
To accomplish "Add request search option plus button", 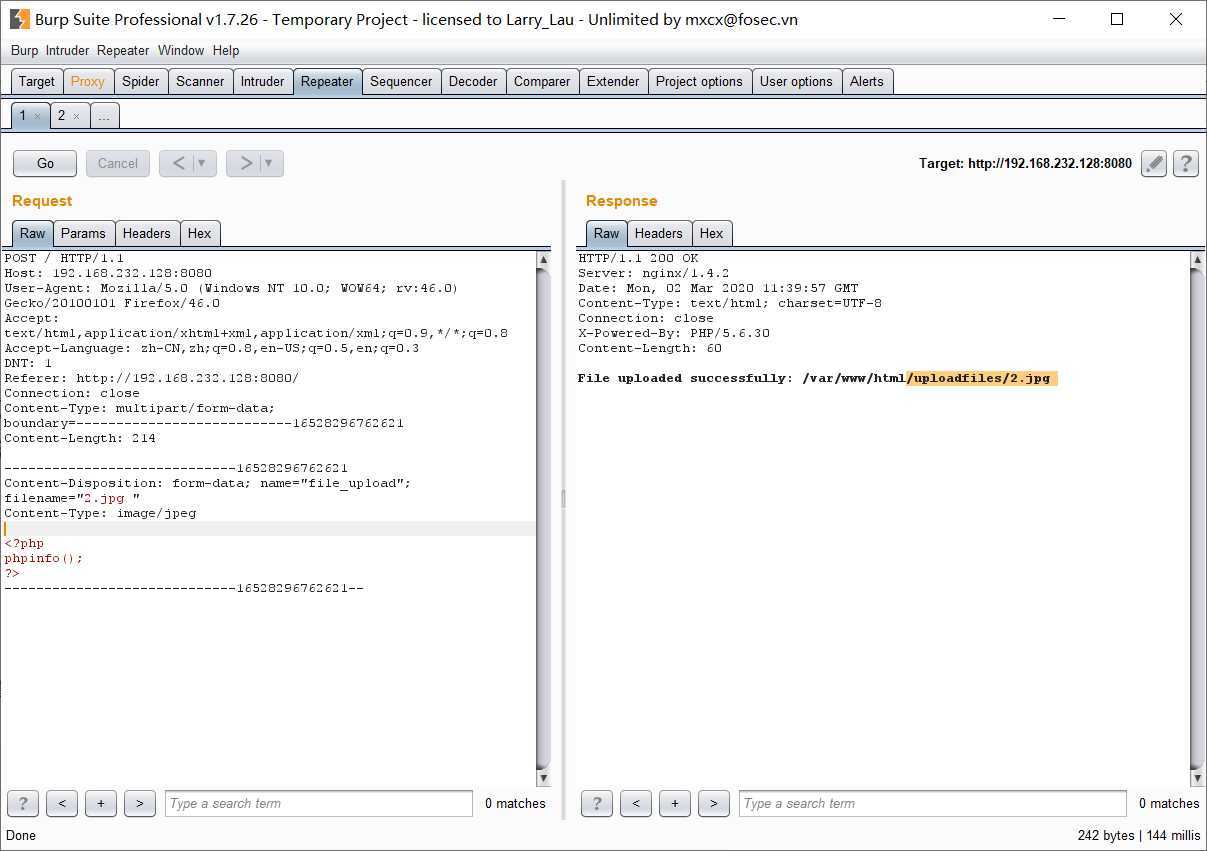I will click(x=101, y=803).
